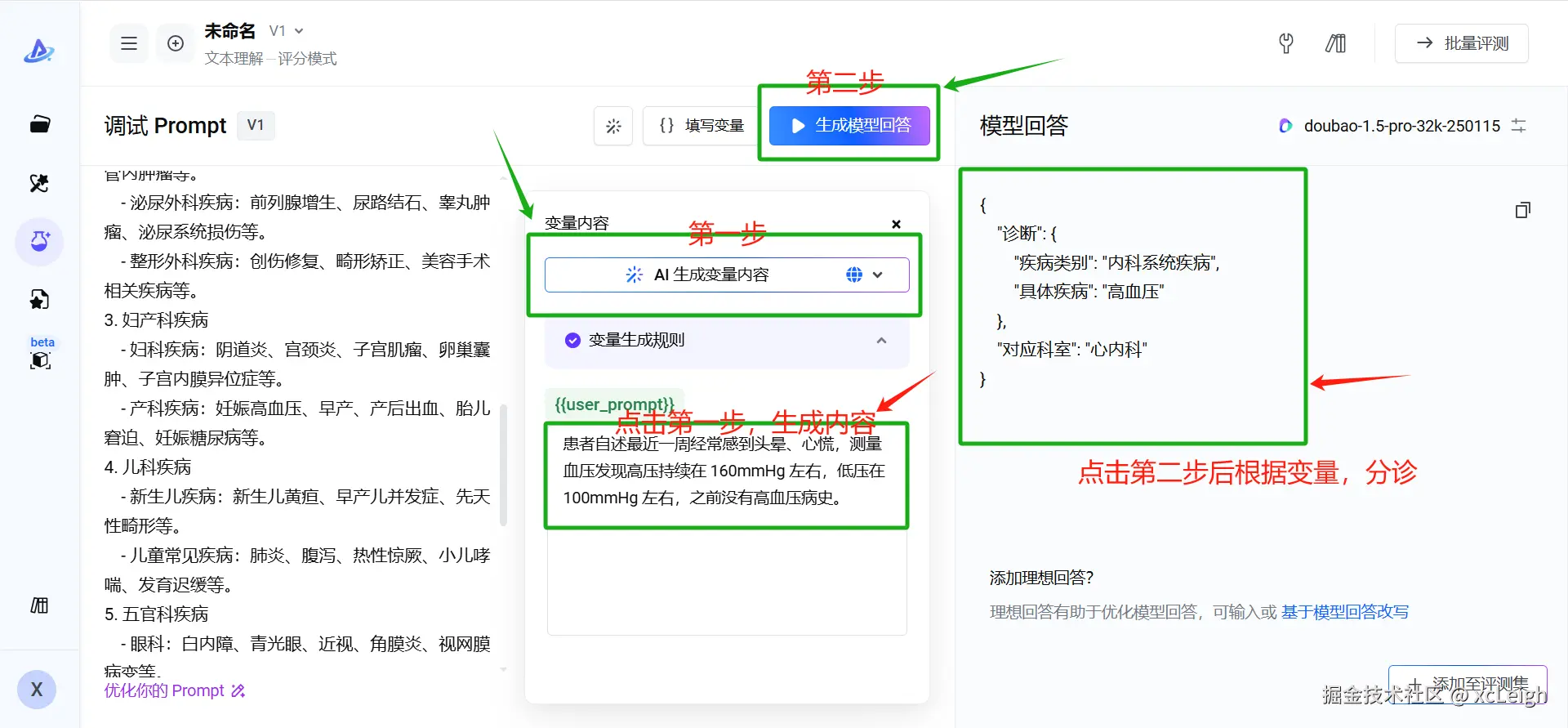Open model settings sliders icon

(x=1518, y=126)
